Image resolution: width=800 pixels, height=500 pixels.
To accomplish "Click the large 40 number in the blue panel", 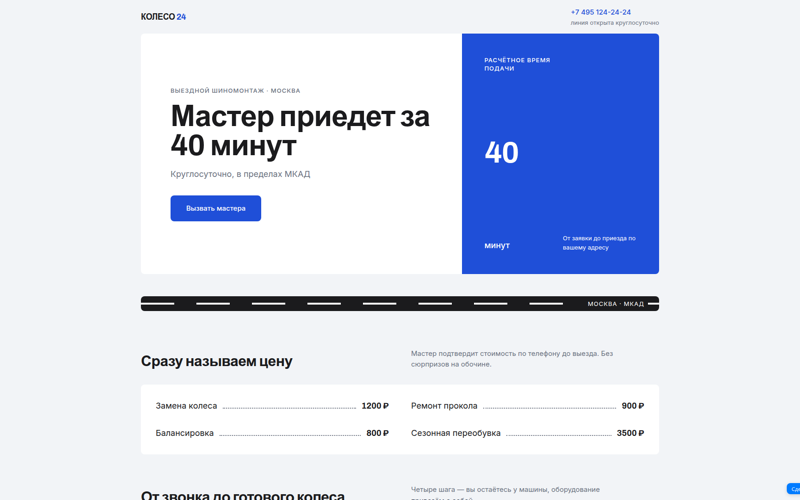I will (x=502, y=152).
